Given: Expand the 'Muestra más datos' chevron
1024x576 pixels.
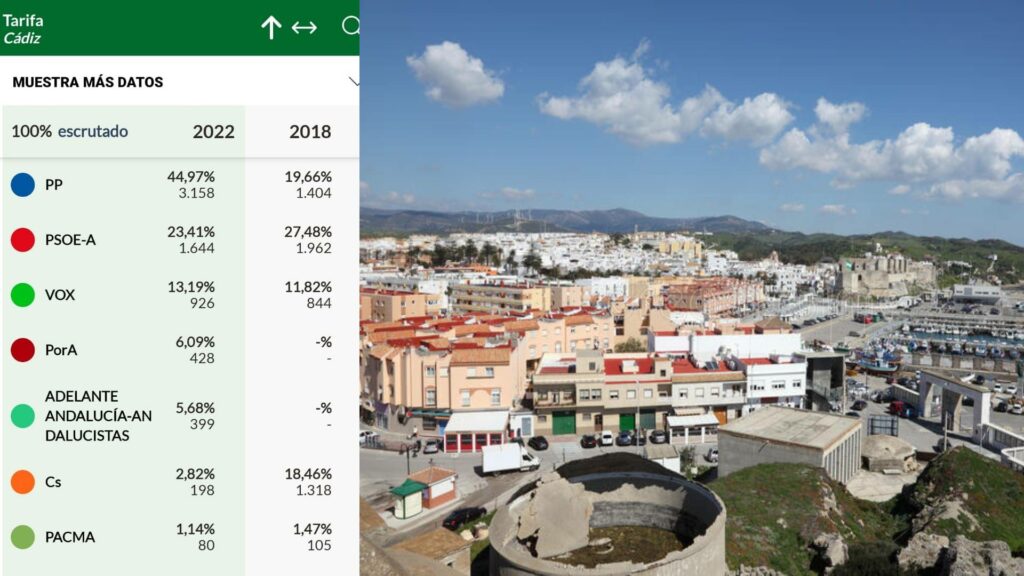Looking at the screenshot, I should pos(353,81).
